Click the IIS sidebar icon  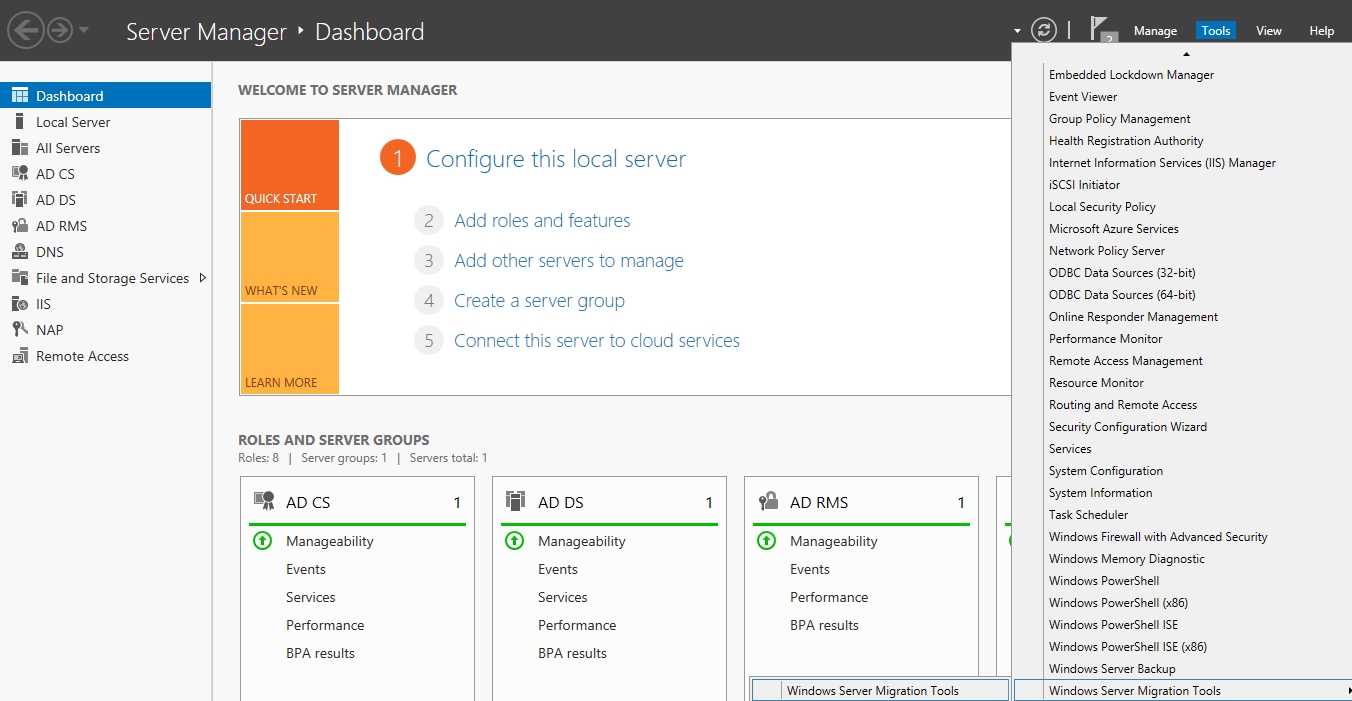click(x=19, y=304)
